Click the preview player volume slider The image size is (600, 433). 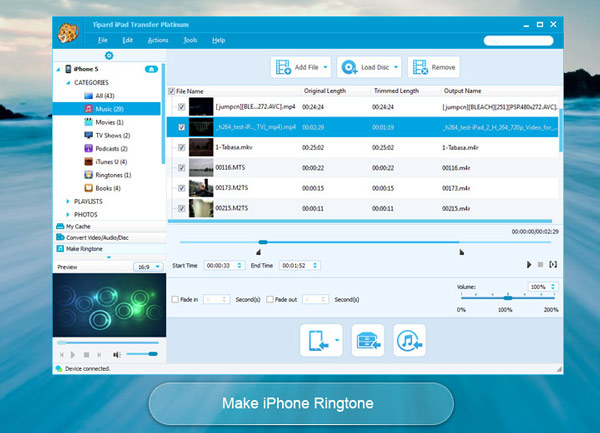(x=142, y=354)
